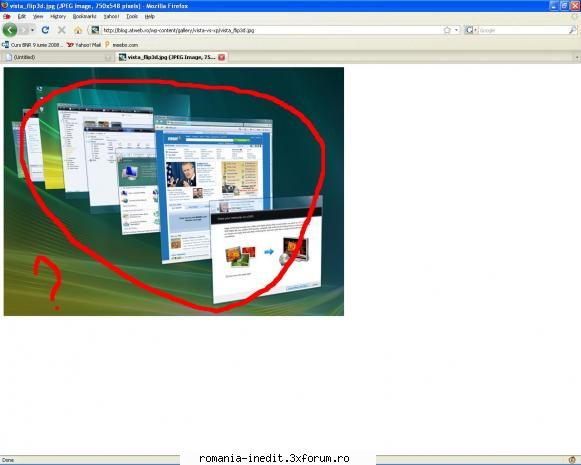The height and width of the screenshot is (465, 581).
Task: Open the address bar history dropdown
Action: coord(456,30)
